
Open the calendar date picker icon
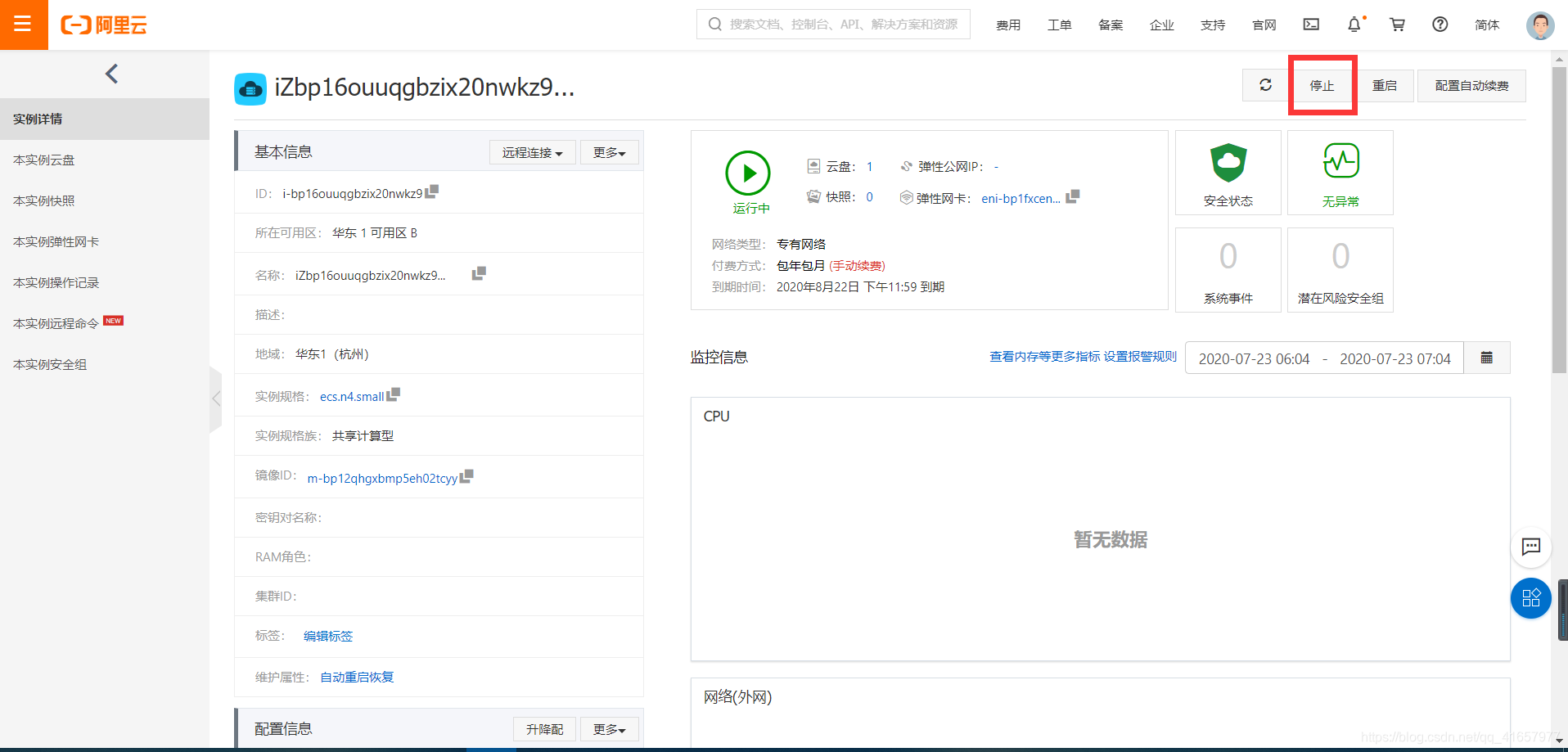(x=1487, y=358)
